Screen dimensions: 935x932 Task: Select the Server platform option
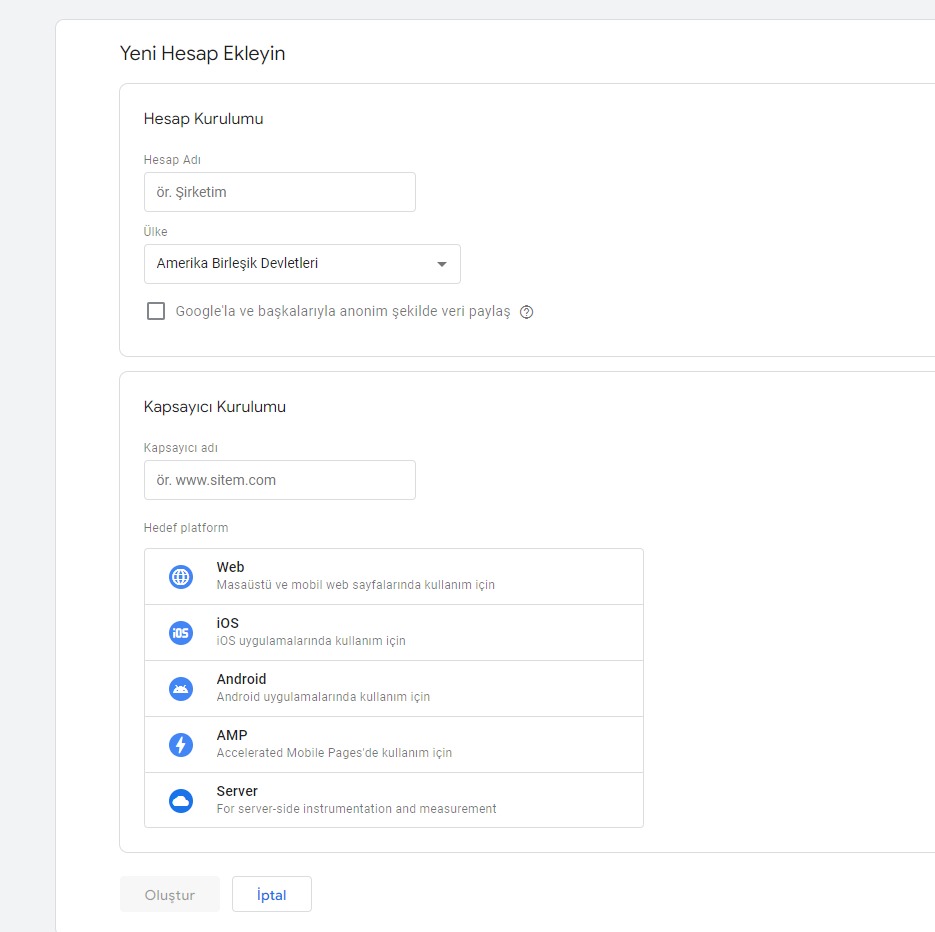394,800
